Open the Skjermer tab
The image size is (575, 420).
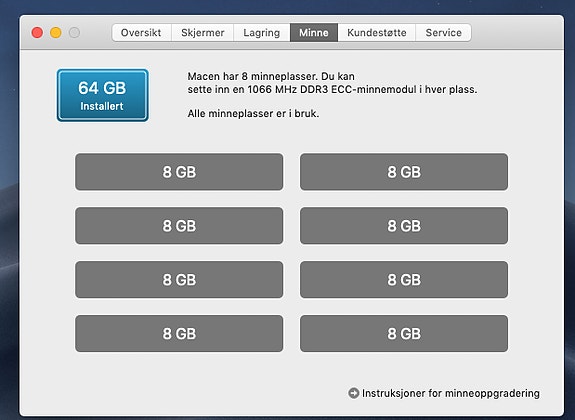click(x=202, y=33)
